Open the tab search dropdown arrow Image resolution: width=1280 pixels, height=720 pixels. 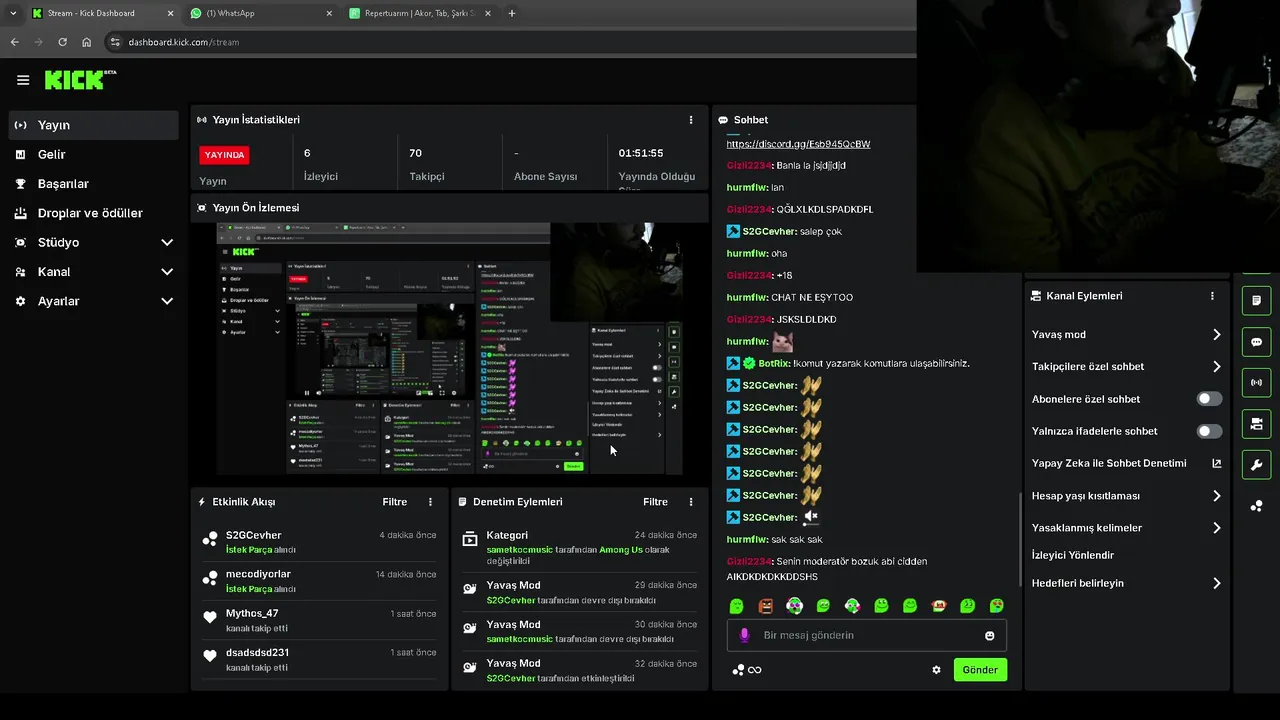tap(13, 13)
